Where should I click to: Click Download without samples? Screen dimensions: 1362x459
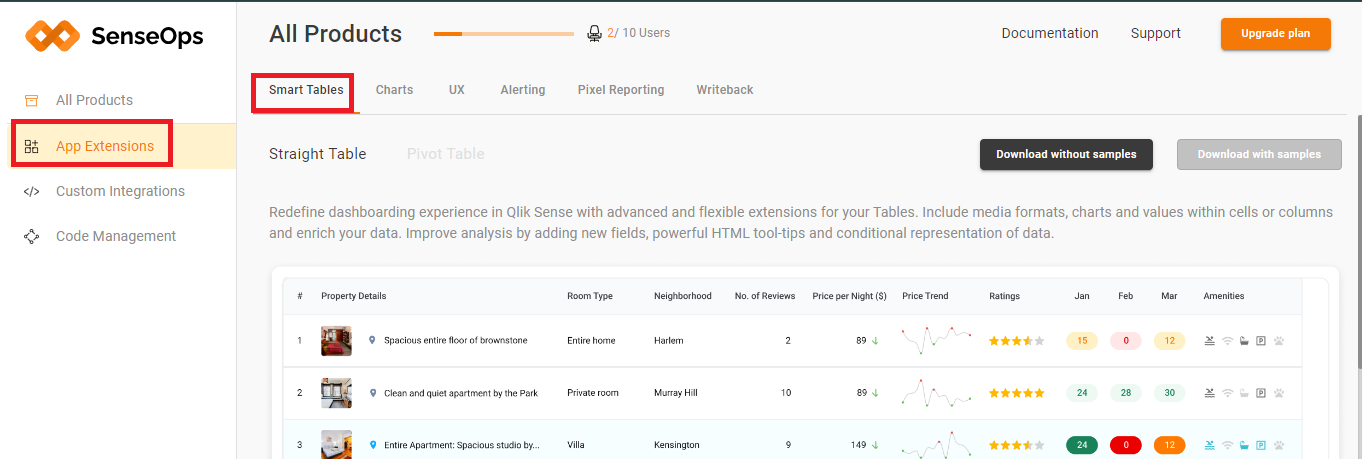coord(1066,154)
